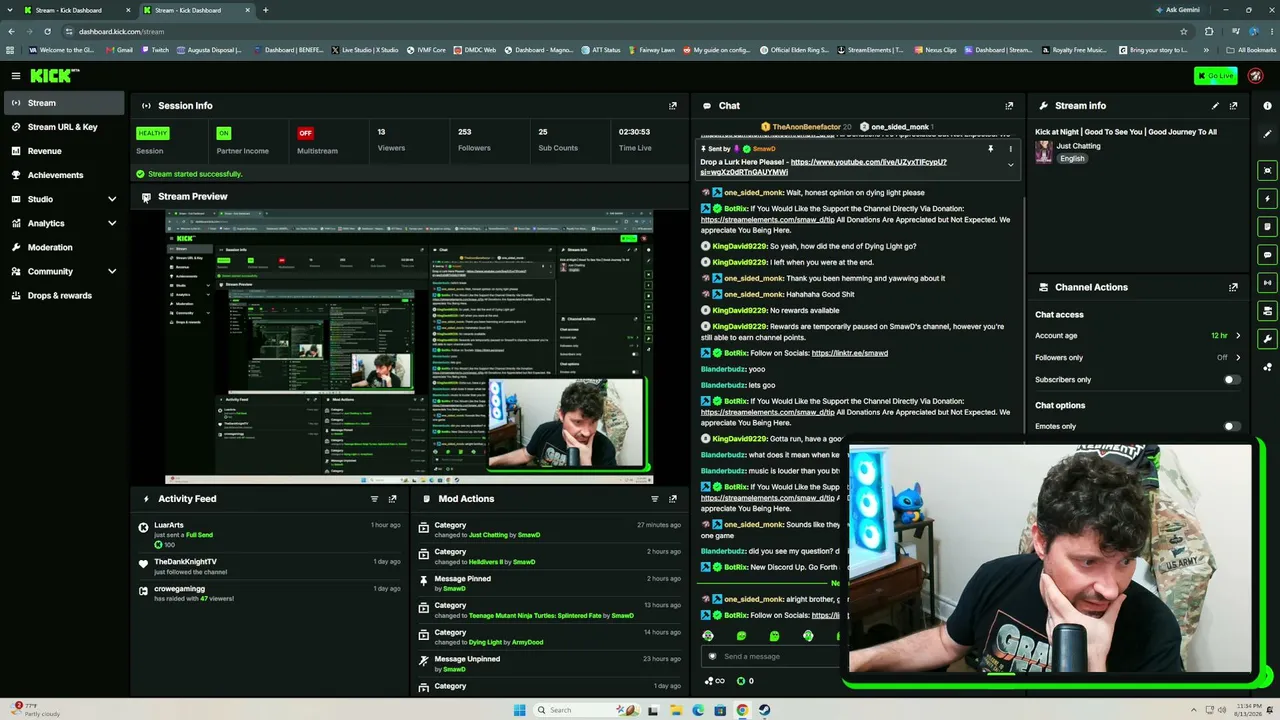
Task: Open the Twitch bookmark
Action: click(155, 50)
